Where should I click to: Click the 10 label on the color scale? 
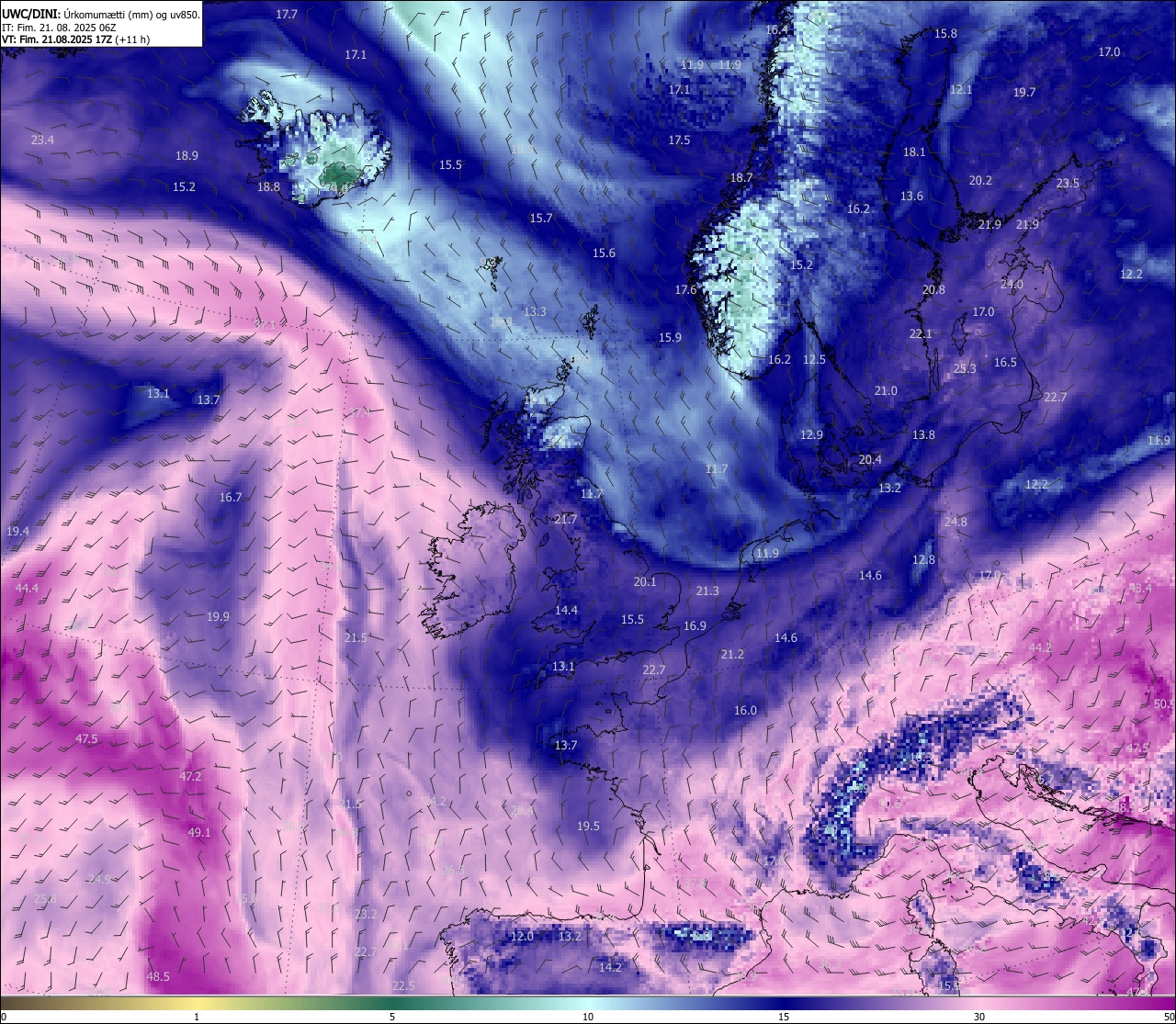click(x=588, y=1017)
